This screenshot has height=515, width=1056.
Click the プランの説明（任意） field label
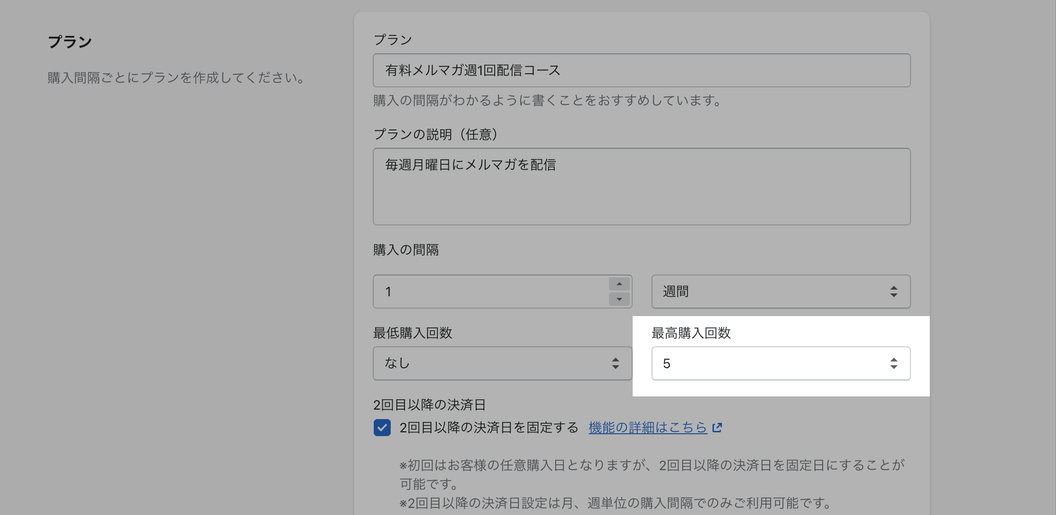[x=435, y=134]
